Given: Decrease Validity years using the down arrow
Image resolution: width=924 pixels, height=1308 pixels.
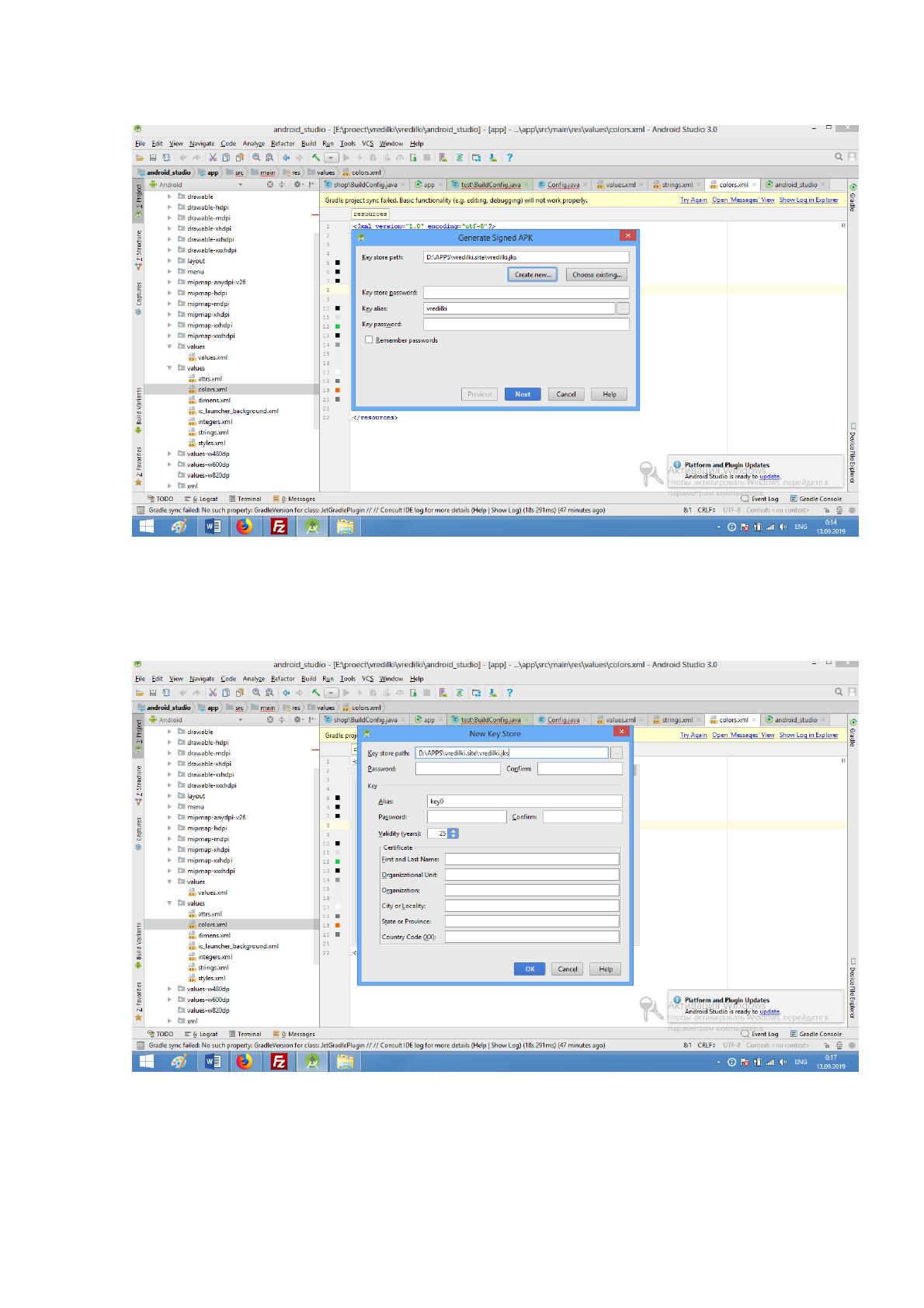Looking at the screenshot, I should tap(453, 836).
